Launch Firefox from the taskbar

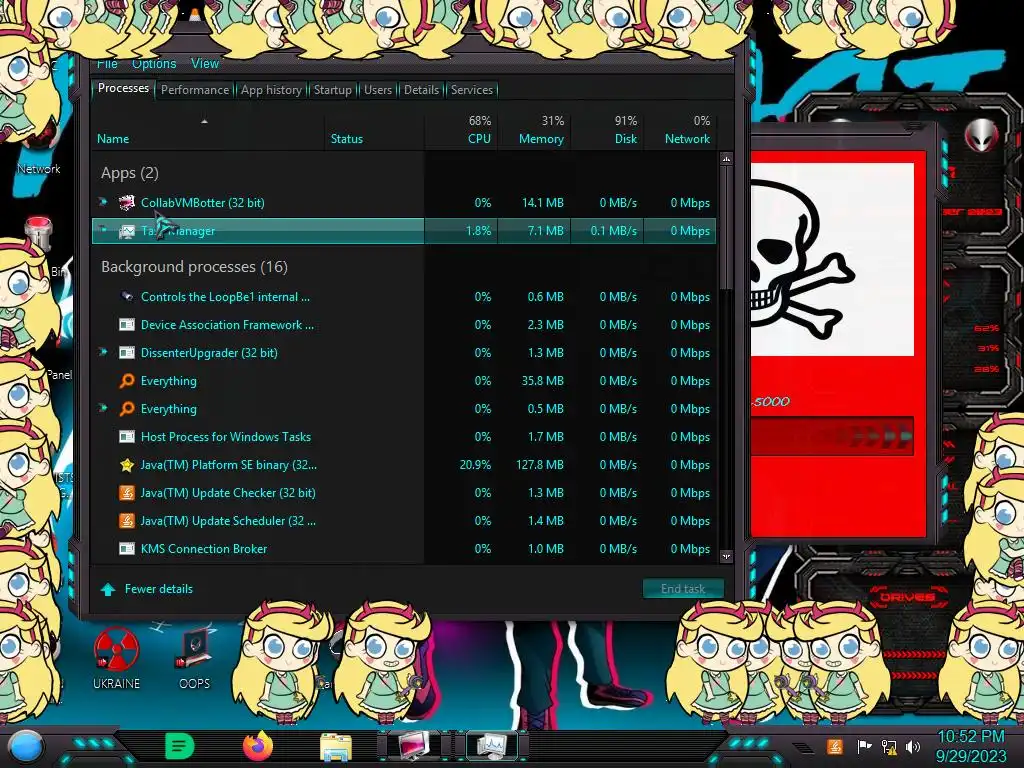pos(258,746)
